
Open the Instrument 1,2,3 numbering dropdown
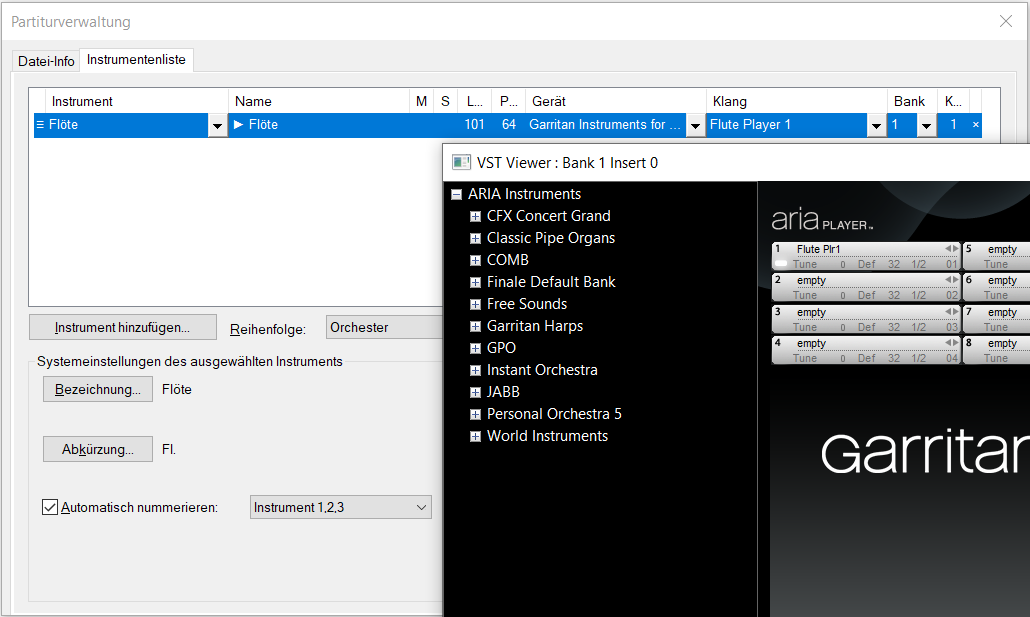coord(341,507)
